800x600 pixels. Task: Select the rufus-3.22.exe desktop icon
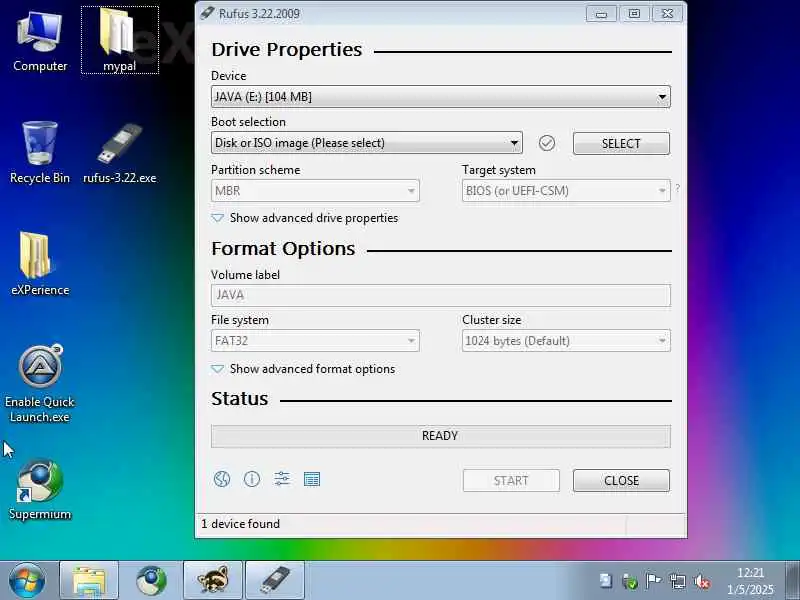(119, 153)
